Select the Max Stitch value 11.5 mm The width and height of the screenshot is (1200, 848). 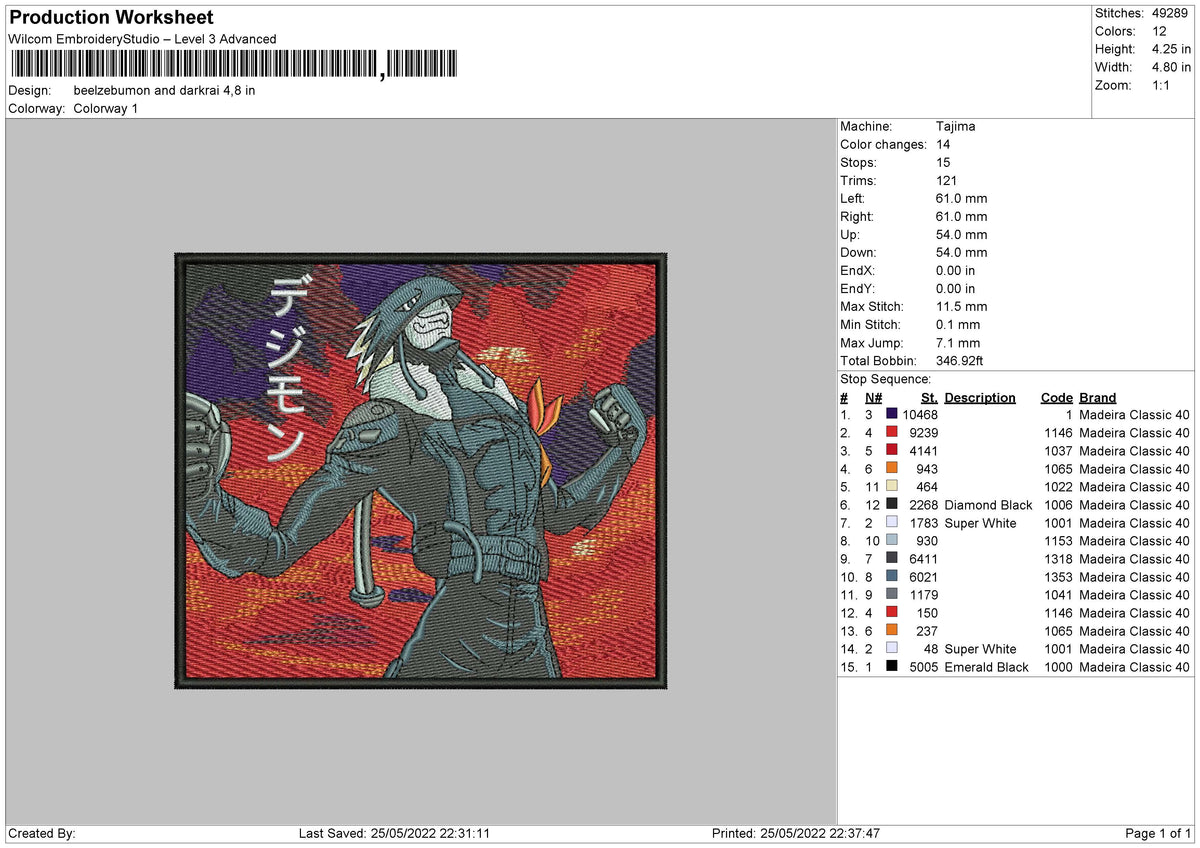point(962,306)
